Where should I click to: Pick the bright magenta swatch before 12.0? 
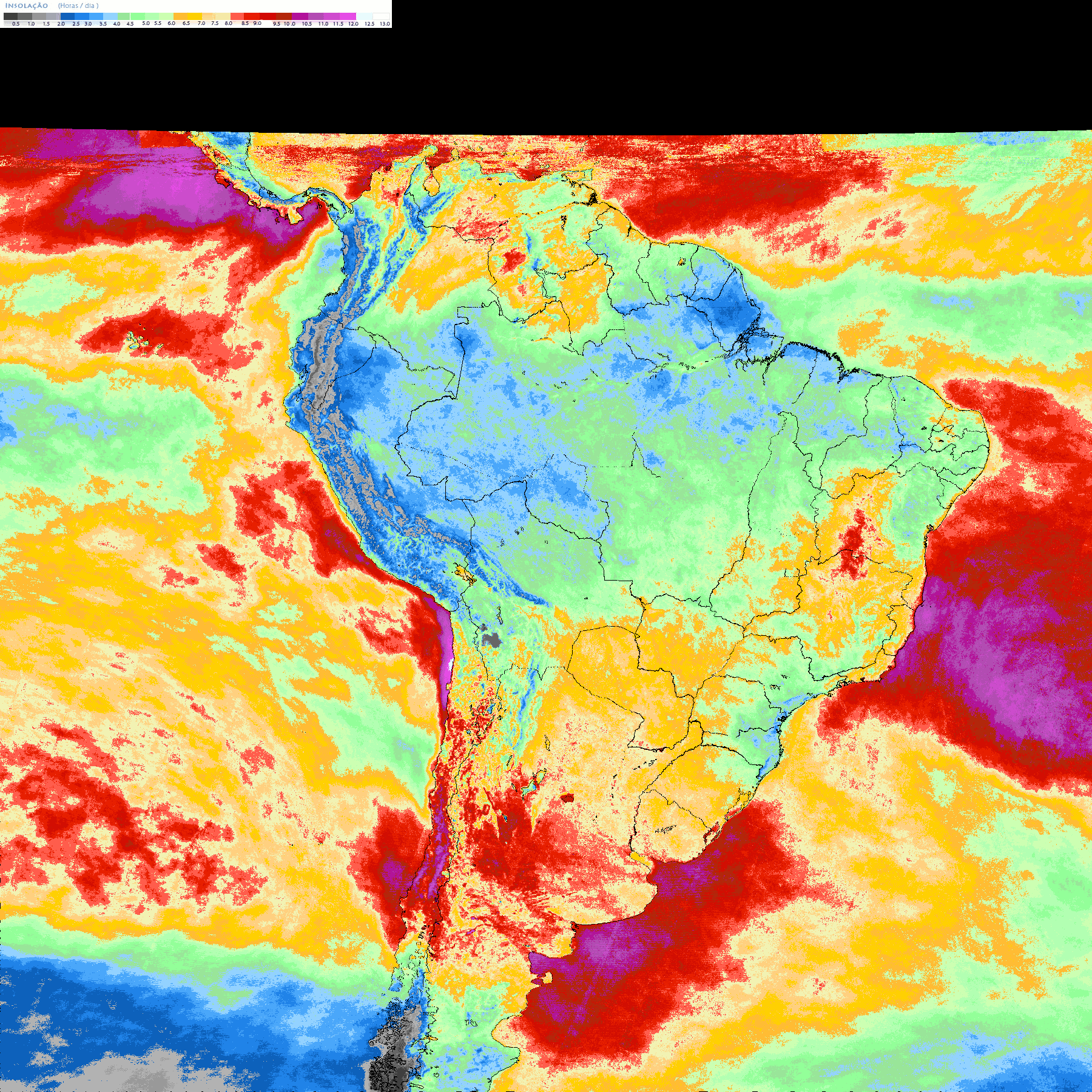coord(348,16)
